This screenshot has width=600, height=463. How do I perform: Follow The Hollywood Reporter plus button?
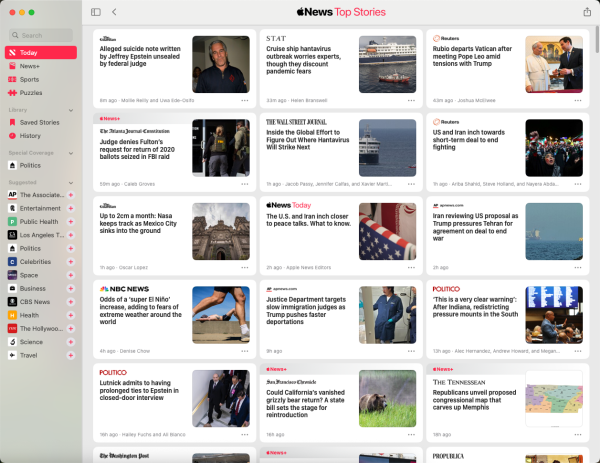click(x=71, y=329)
